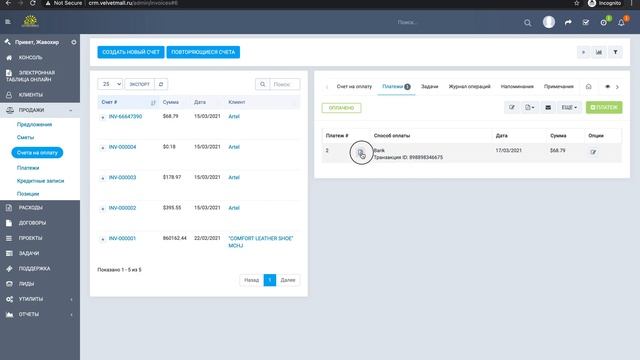Screen dimensions: 640x360
Task: Click the gear icon next to Привет, Жавохир
Action: tap(73, 42)
